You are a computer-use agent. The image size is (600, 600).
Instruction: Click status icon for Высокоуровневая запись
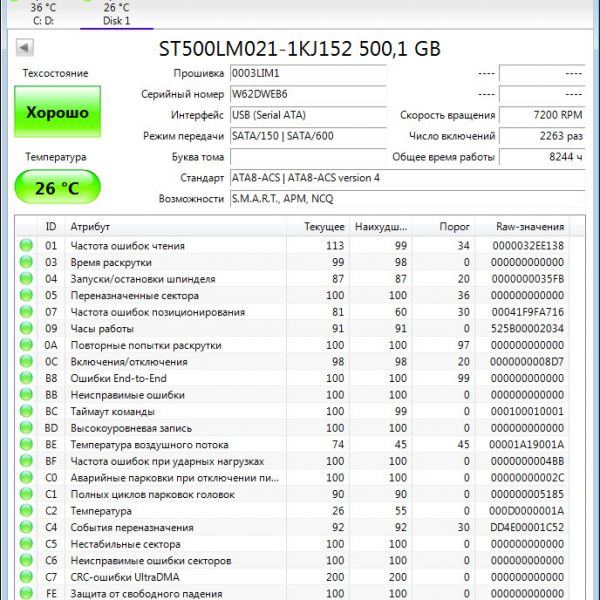26,428
